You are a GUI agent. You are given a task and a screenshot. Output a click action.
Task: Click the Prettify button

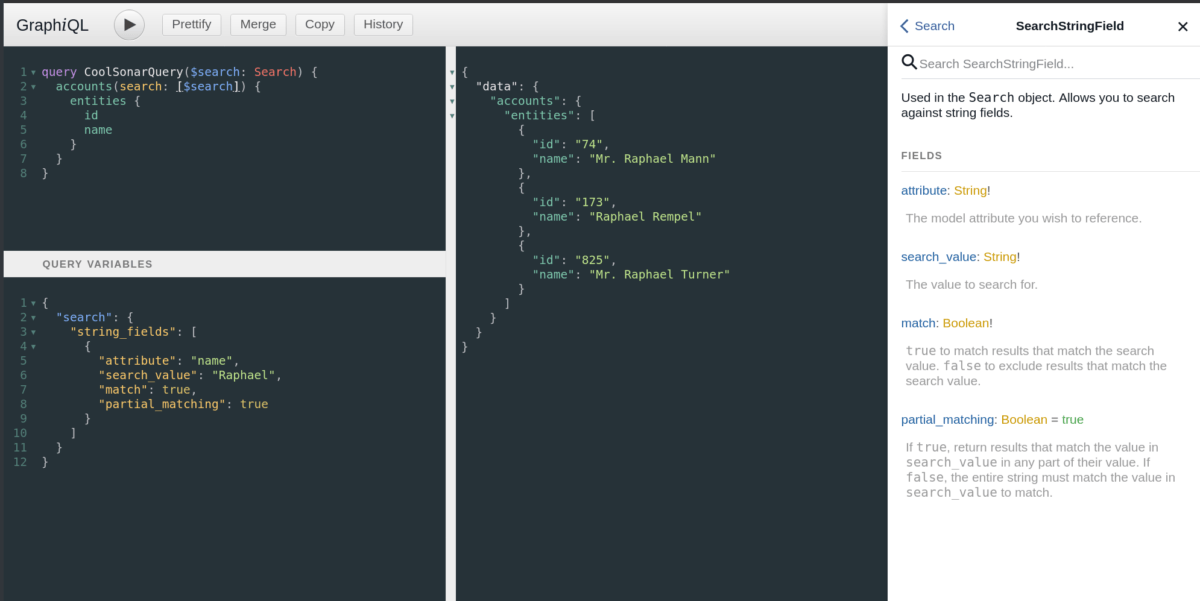click(191, 24)
